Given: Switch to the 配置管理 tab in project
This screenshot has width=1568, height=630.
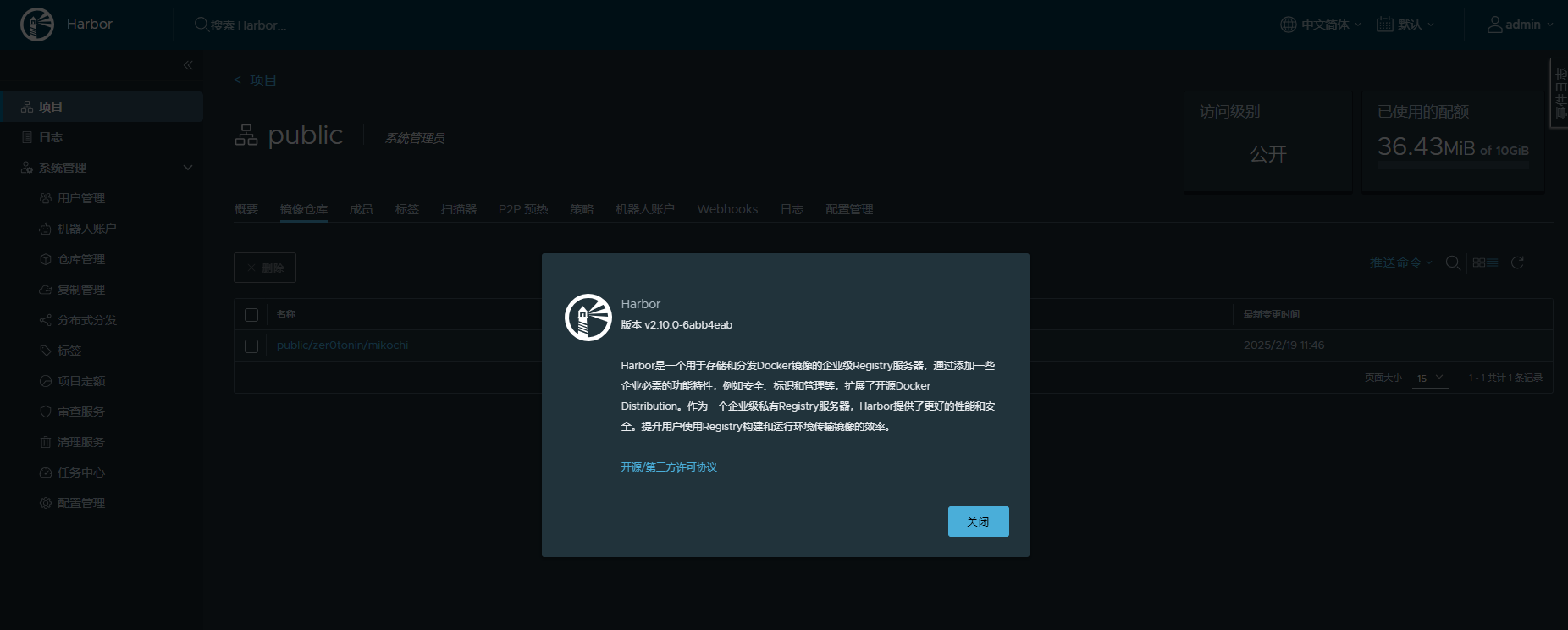Looking at the screenshot, I should [849, 209].
